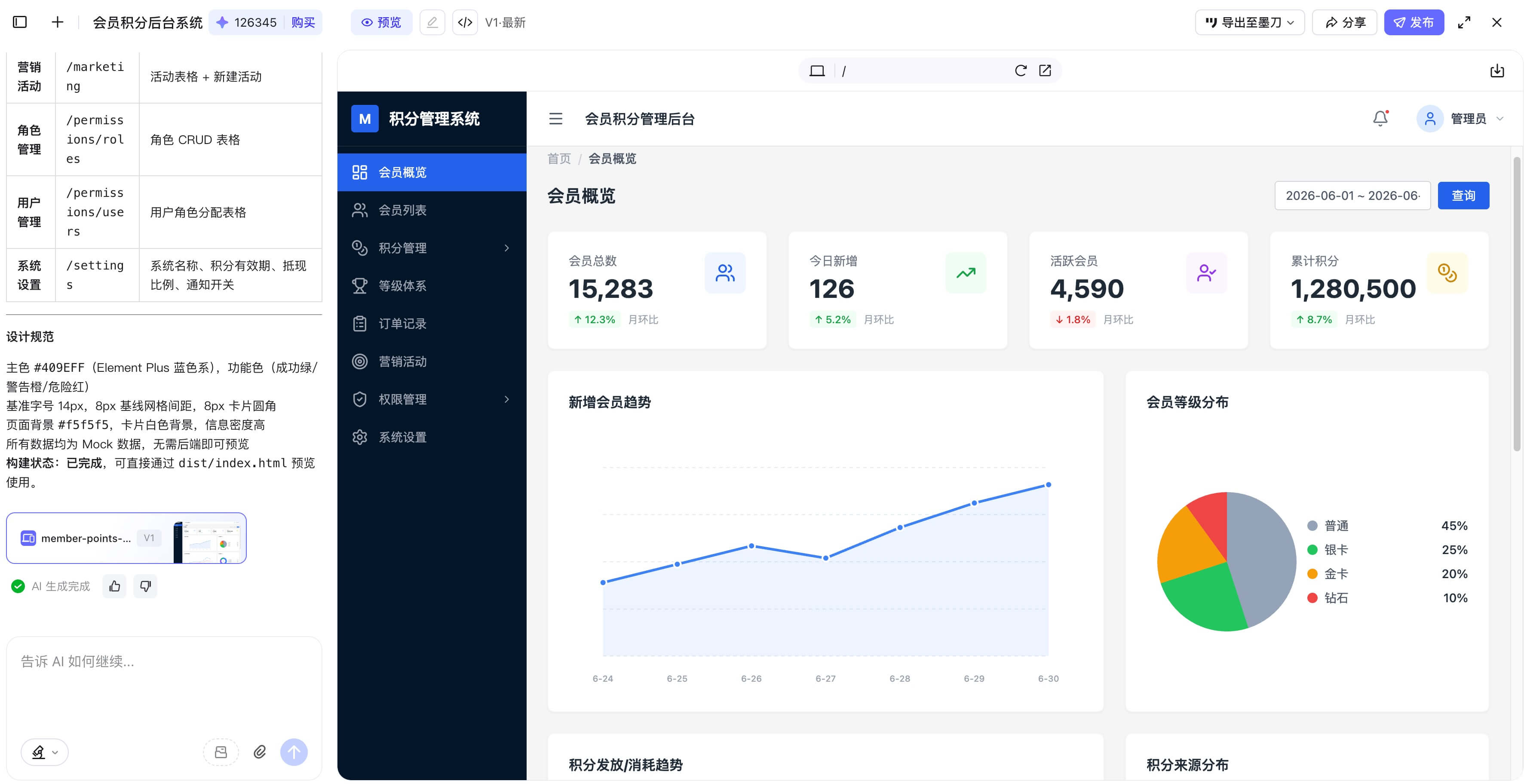Open 订单记录 menu item
1527x784 pixels.
[432, 324]
